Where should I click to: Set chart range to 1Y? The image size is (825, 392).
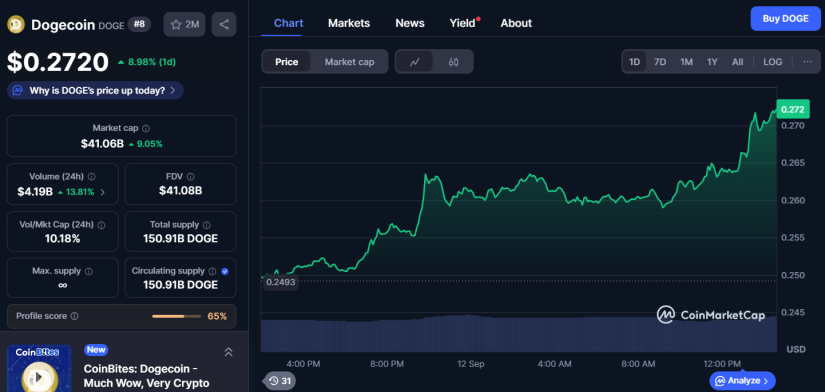click(x=712, y=62)
